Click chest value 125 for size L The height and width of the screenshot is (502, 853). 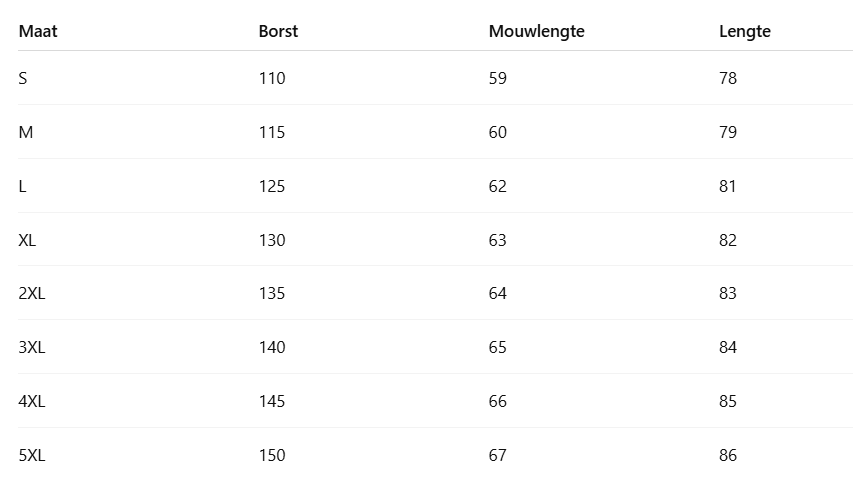[272, 186]
